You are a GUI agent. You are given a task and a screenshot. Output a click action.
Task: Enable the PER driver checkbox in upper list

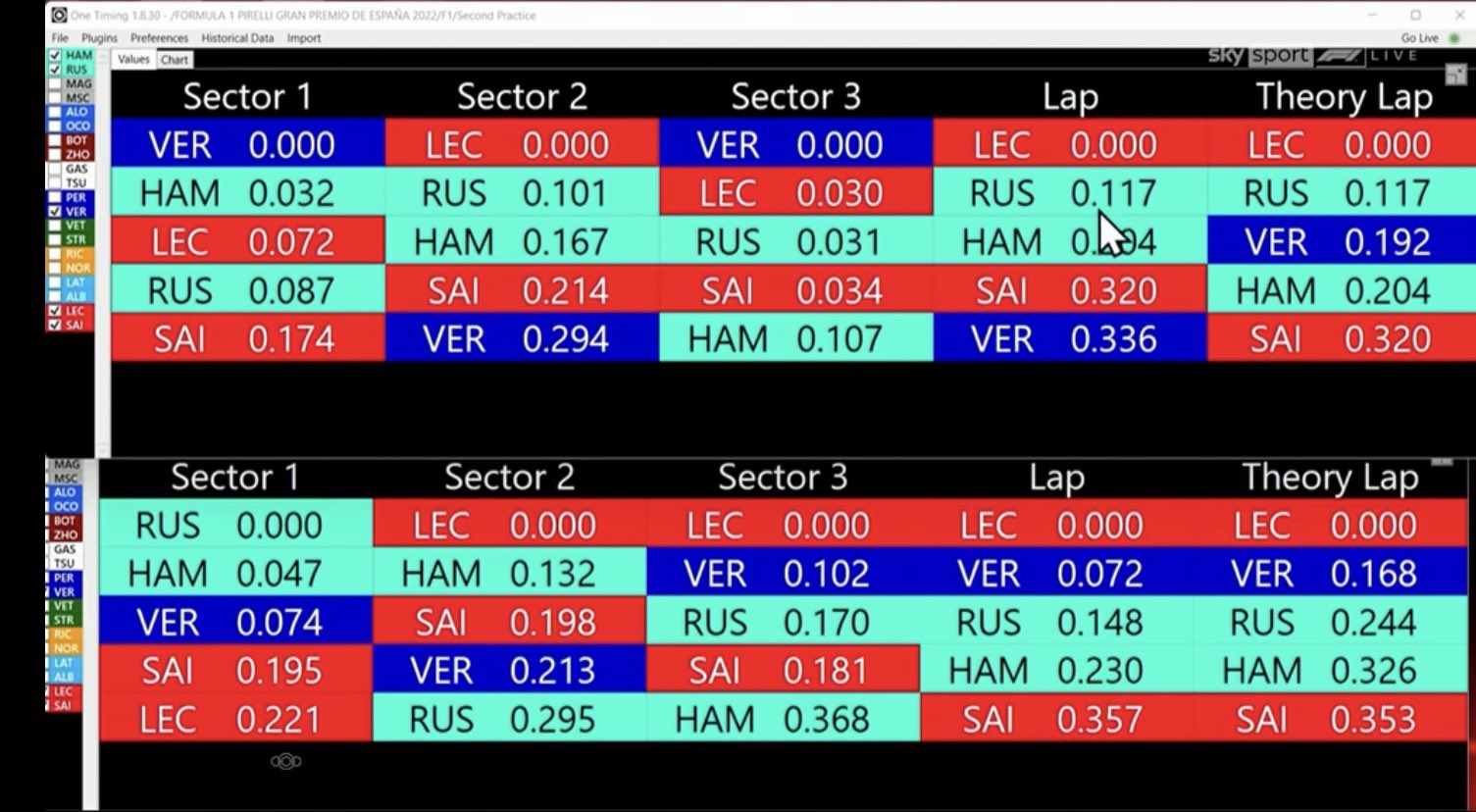(56, 197)
